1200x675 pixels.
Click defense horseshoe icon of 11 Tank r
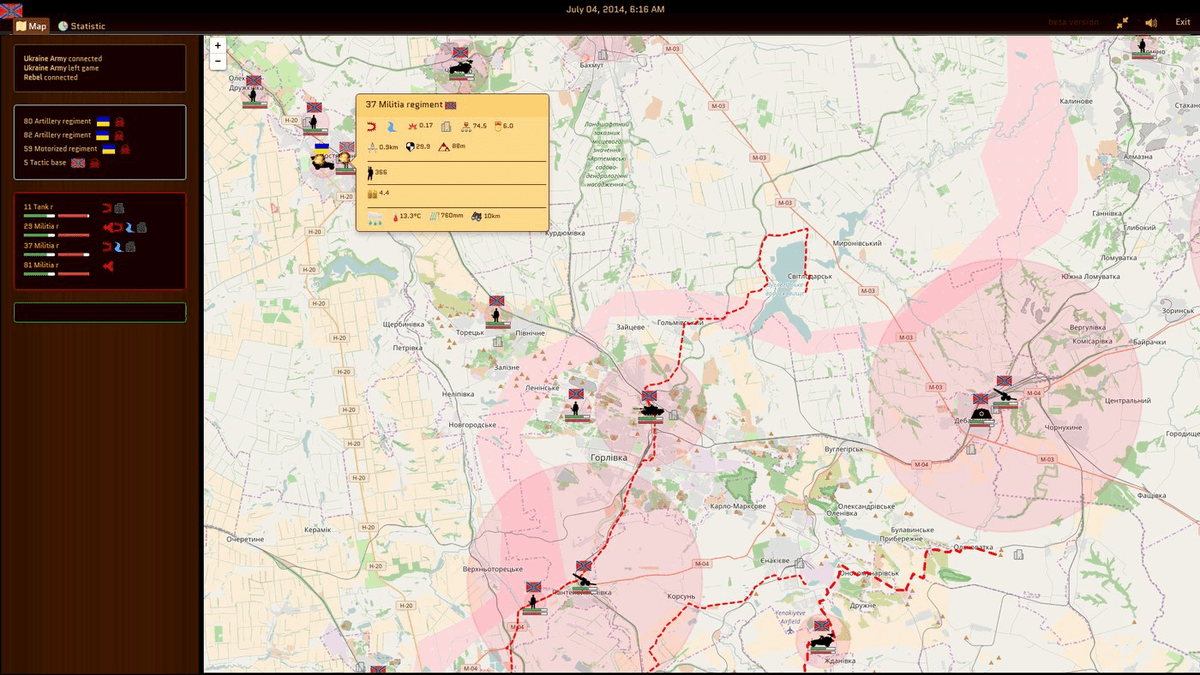point(107,208)
